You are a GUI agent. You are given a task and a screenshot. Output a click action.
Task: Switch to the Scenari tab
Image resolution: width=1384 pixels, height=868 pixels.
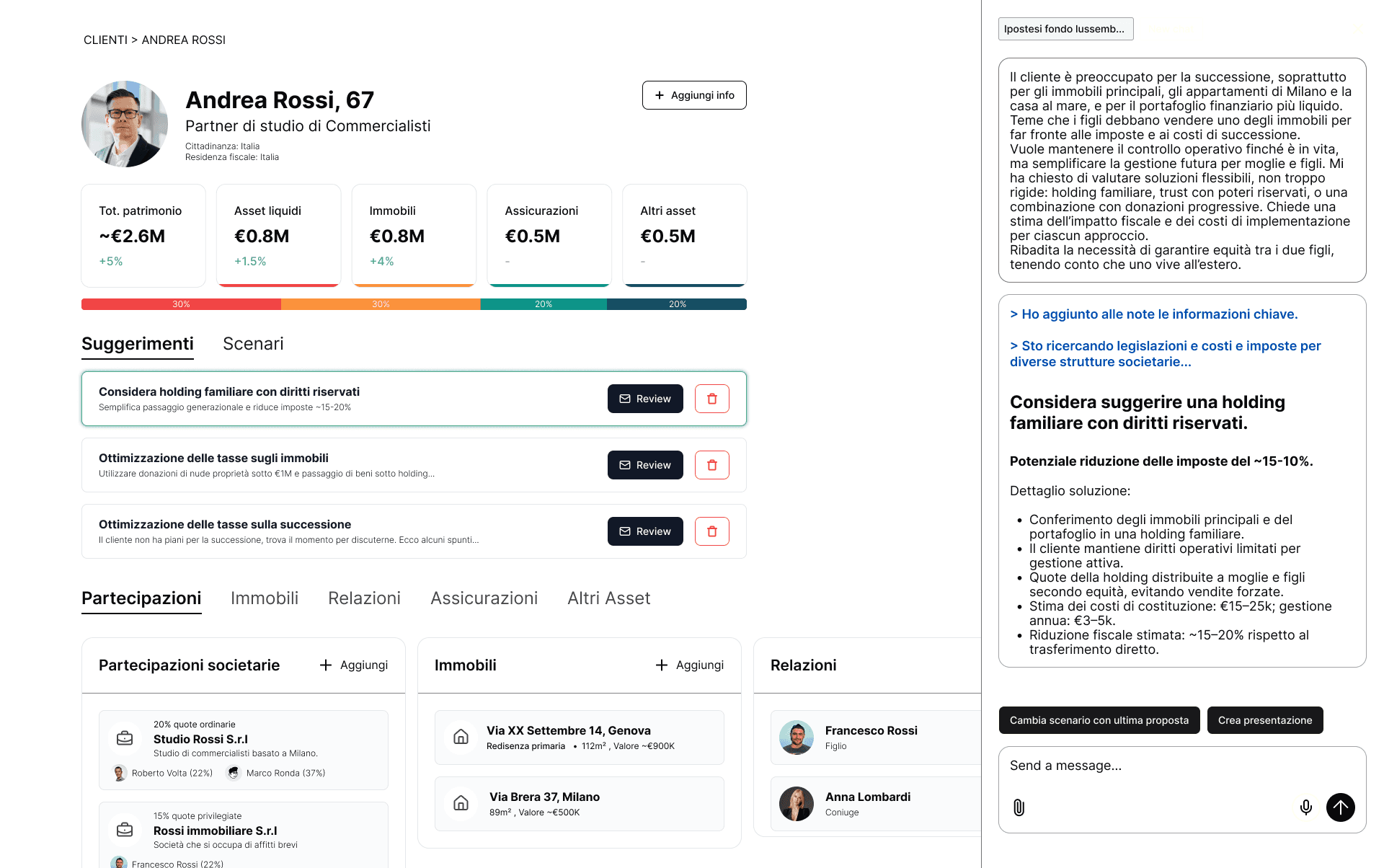[x=253, y=344]
